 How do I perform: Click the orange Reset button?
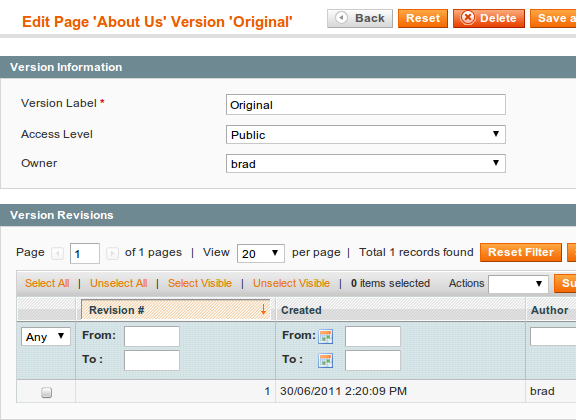pyautogui.click(x=423, y=18)
